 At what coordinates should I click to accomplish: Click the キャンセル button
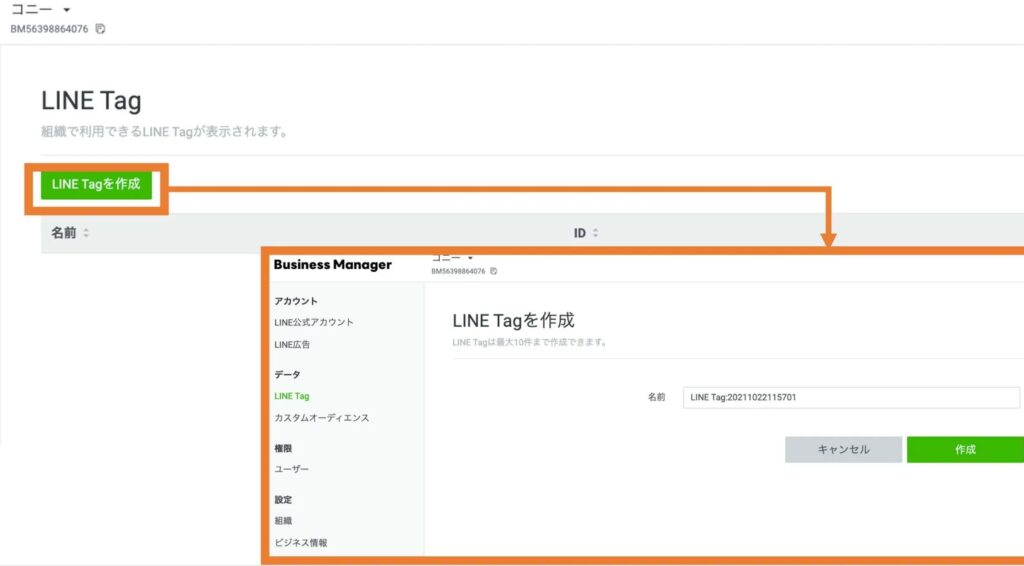843,450
